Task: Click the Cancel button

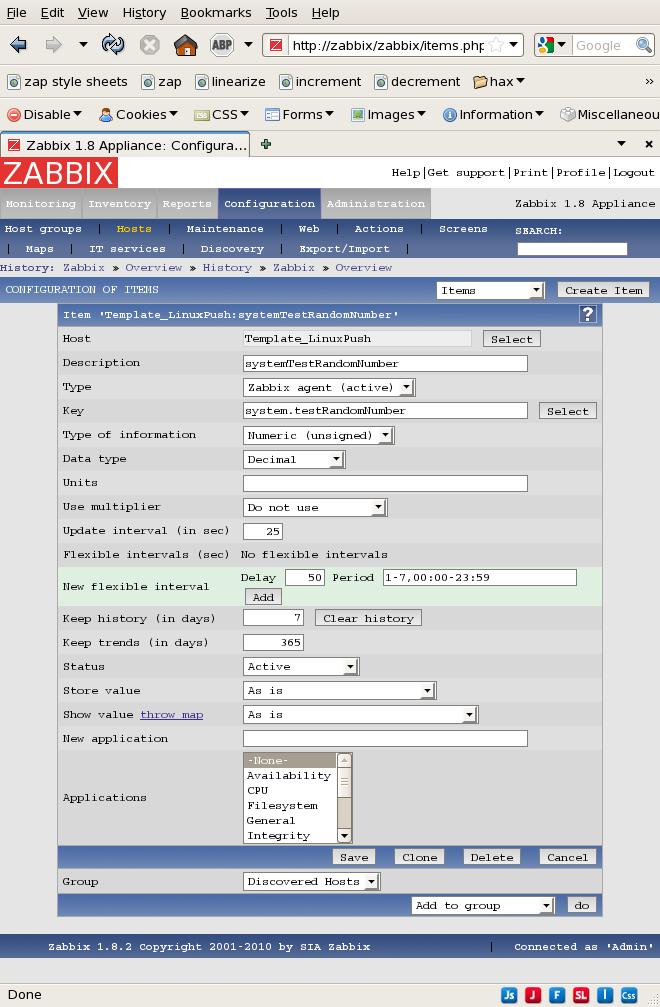Action: click(568, 857)
